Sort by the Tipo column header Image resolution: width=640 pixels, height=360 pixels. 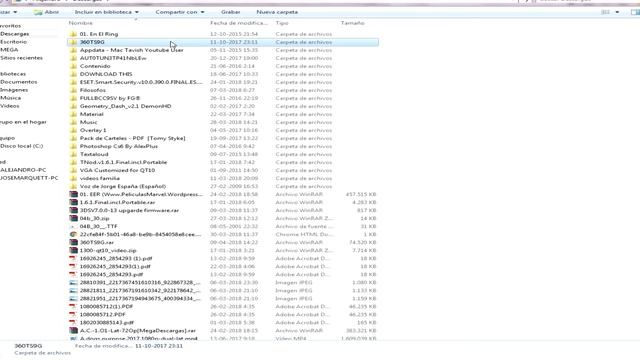282,23
